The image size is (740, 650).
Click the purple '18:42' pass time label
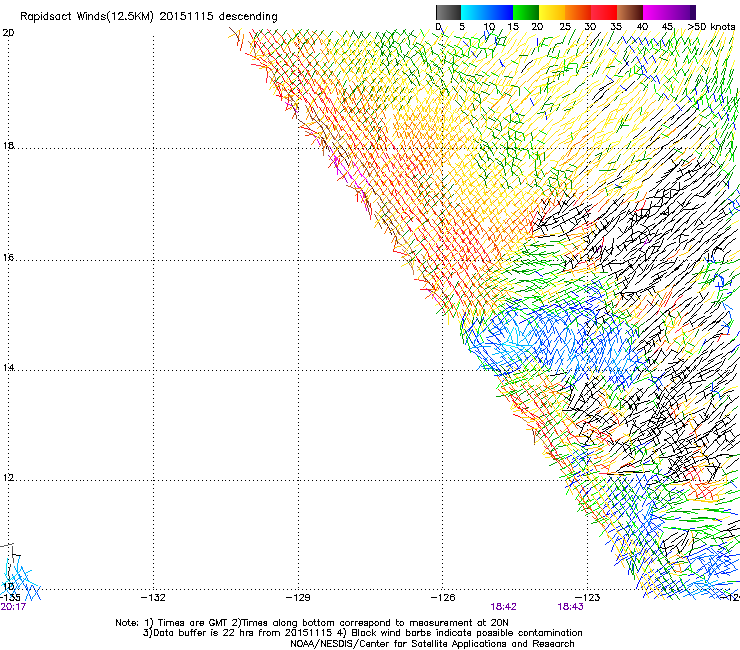pyautogui.click(x=504, y=607)
